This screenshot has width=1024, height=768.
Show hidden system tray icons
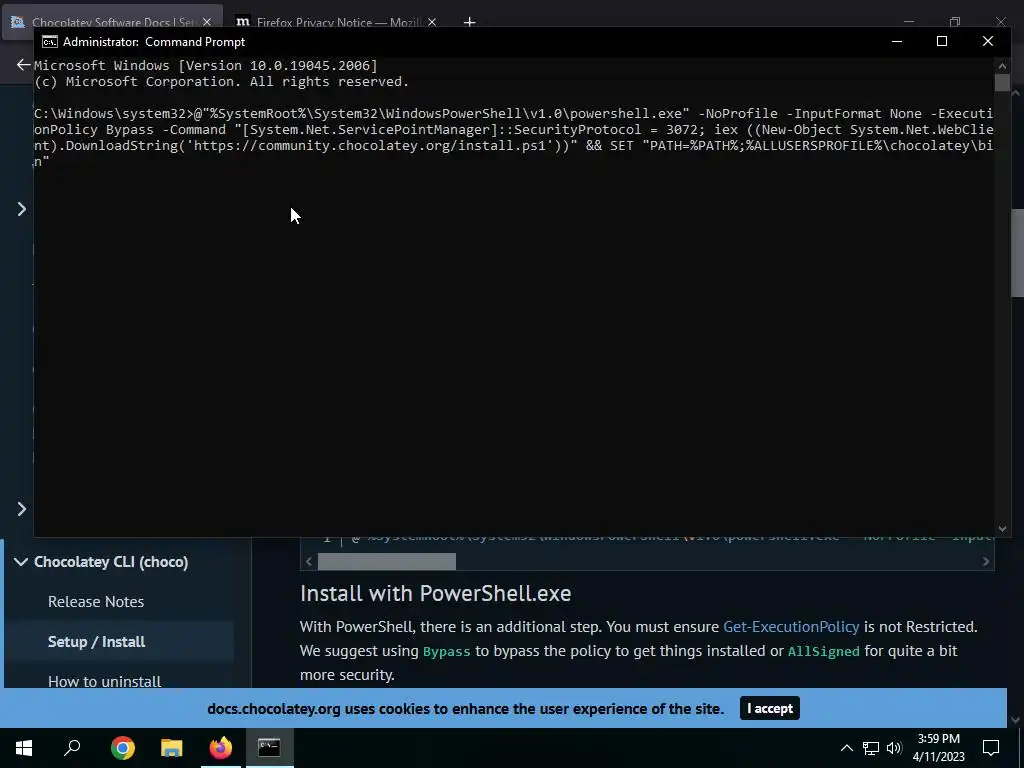click(846, 748)
